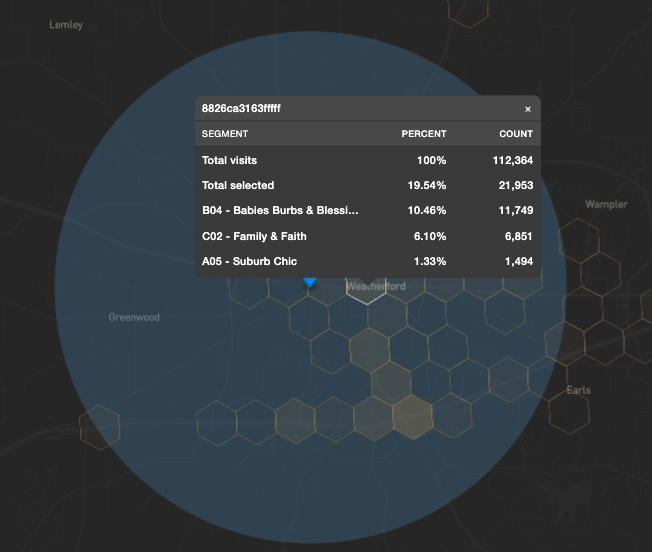The image size is (652, 552).
Task: Select the Total selected row label
Action: [x=238, y=185]
